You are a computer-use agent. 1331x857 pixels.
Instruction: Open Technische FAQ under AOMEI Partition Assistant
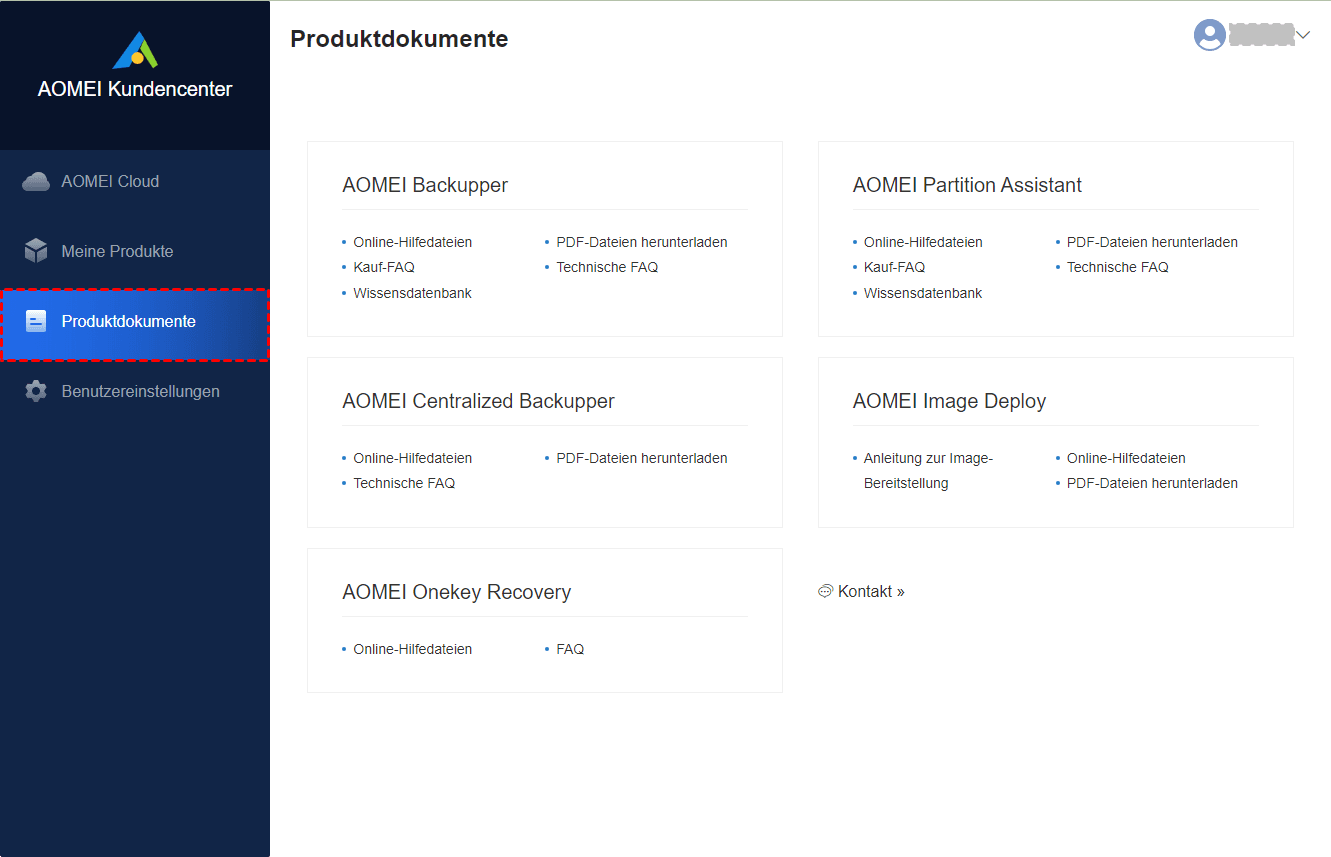tap(1117, 267)
